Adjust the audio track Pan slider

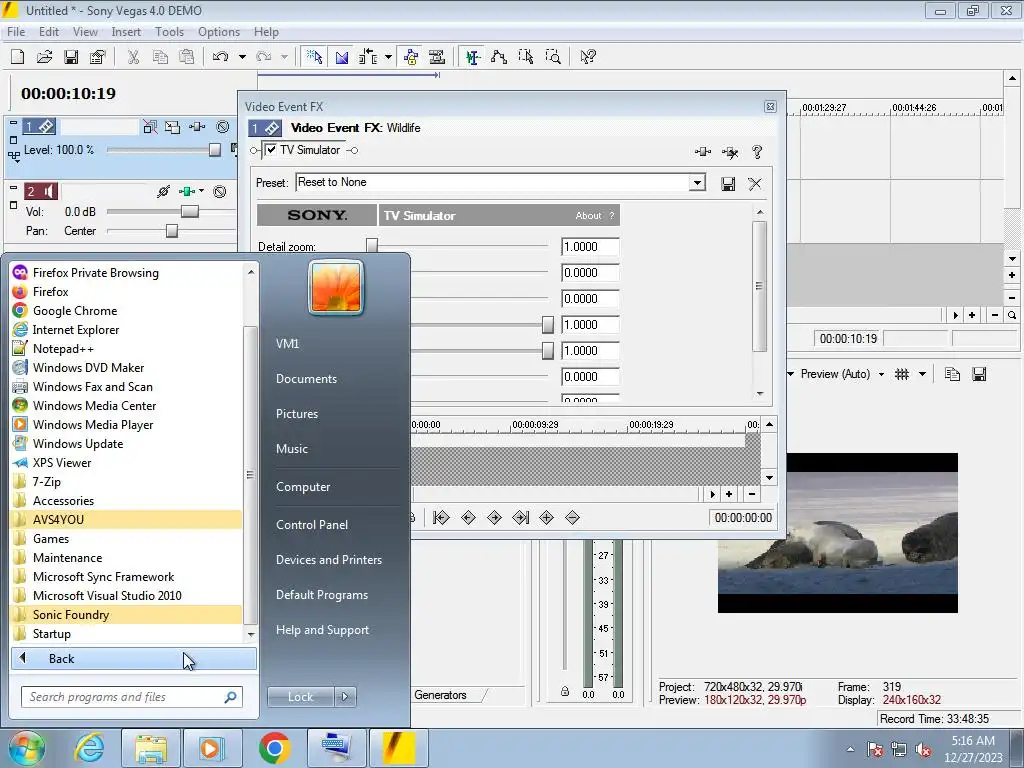pyautogui.click(x=172, y=231)
